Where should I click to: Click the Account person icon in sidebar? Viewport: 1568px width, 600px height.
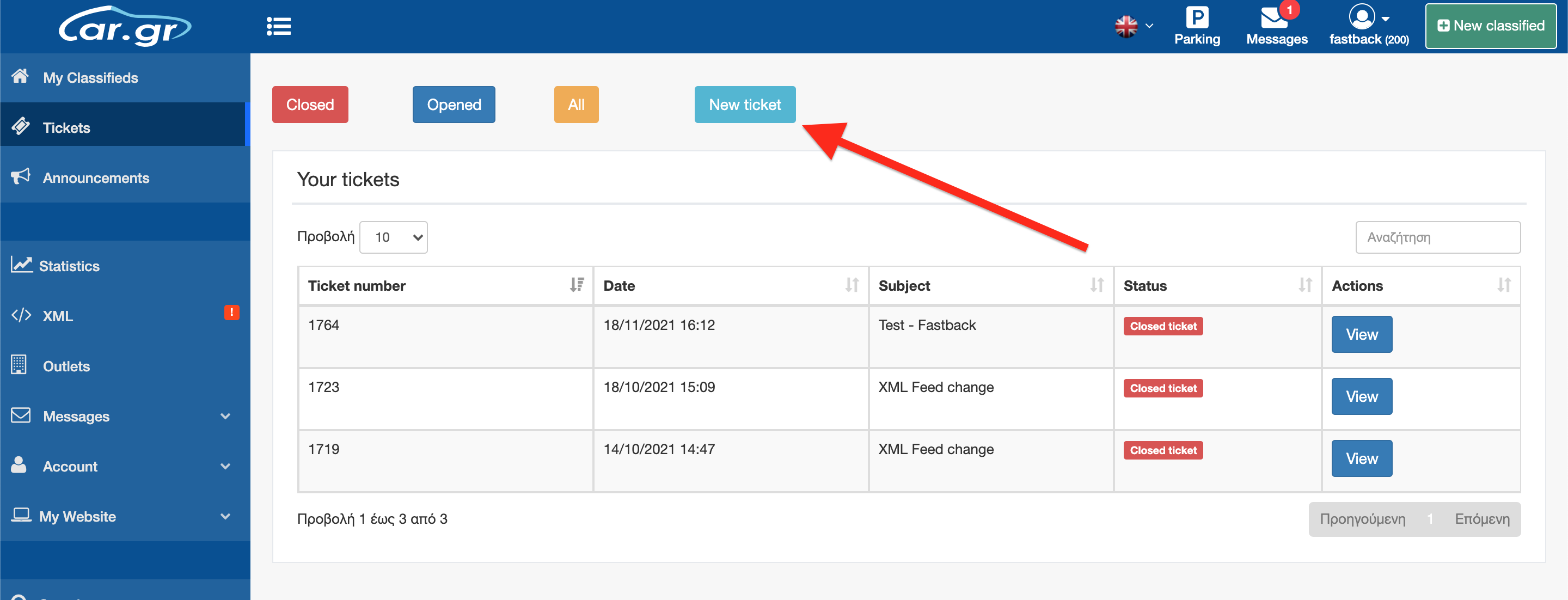tap(19, 465)
